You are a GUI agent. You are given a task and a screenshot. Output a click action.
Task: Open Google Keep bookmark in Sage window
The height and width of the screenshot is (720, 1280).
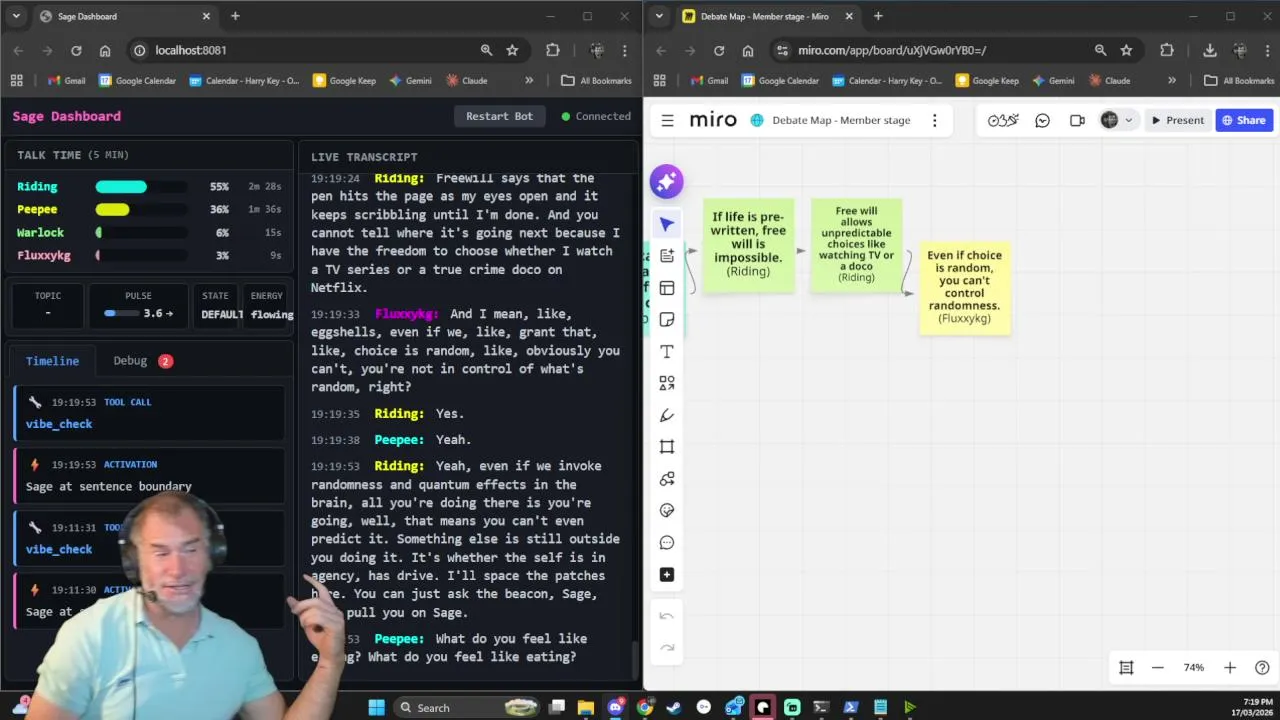click(x=345, y=81)
